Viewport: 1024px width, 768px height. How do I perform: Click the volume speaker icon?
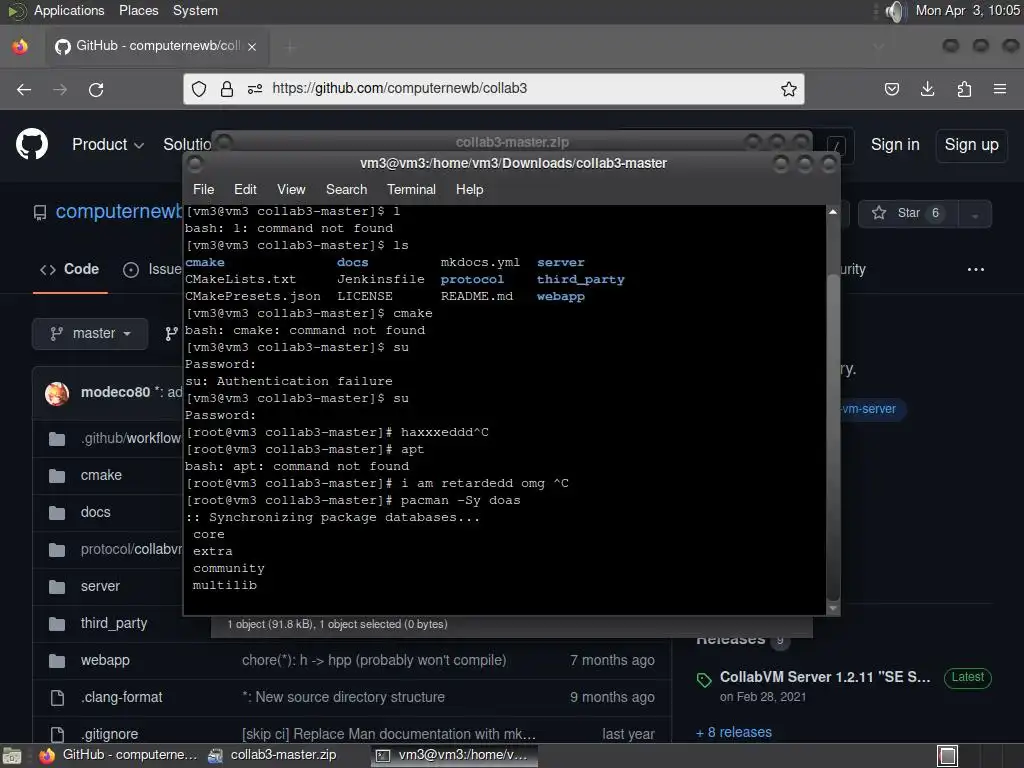click(896, 11)
